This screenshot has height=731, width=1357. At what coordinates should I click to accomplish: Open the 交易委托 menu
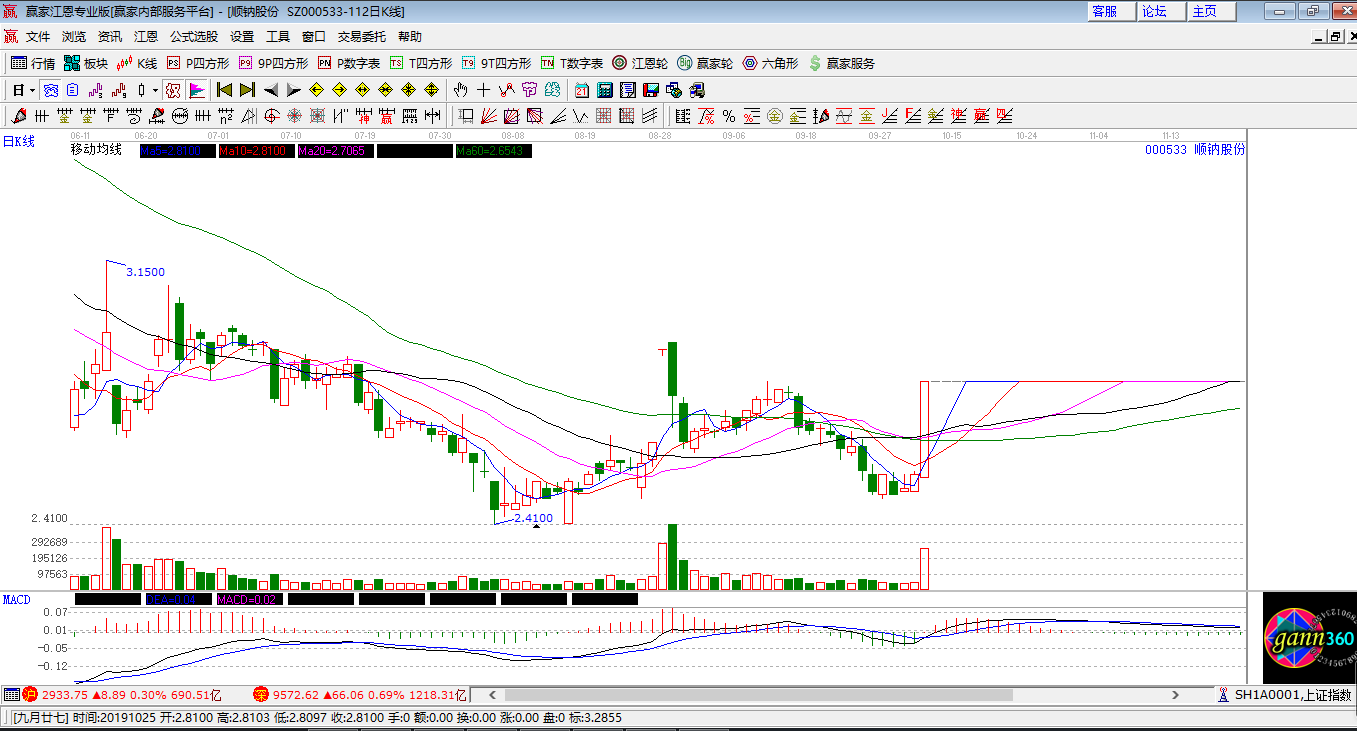tap(362, 37)
